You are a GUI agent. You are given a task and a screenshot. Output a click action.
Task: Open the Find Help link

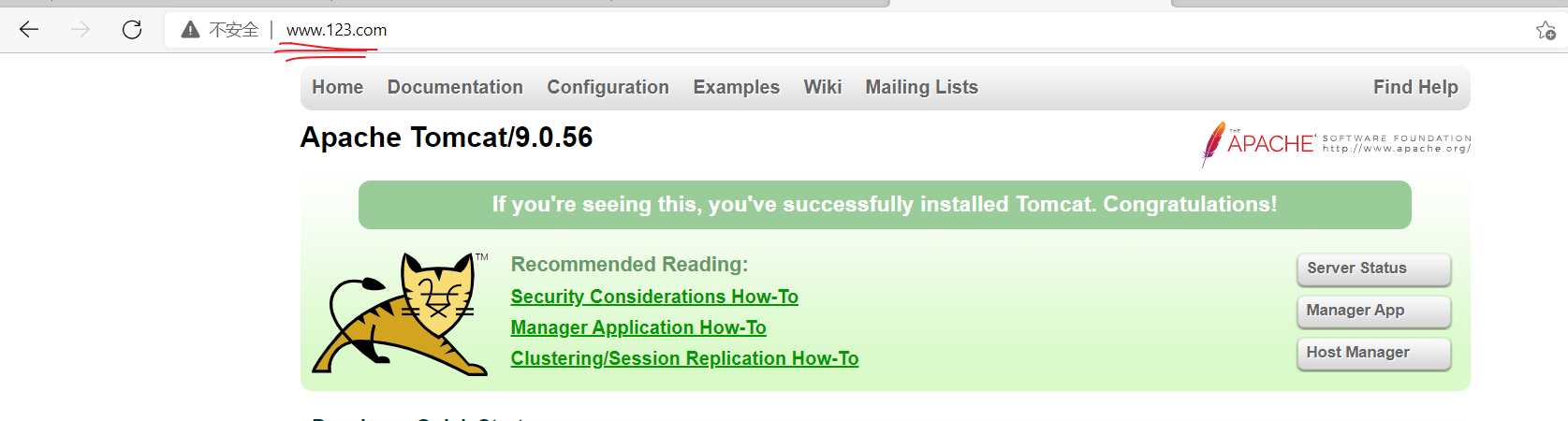[x=1415, y=87]
